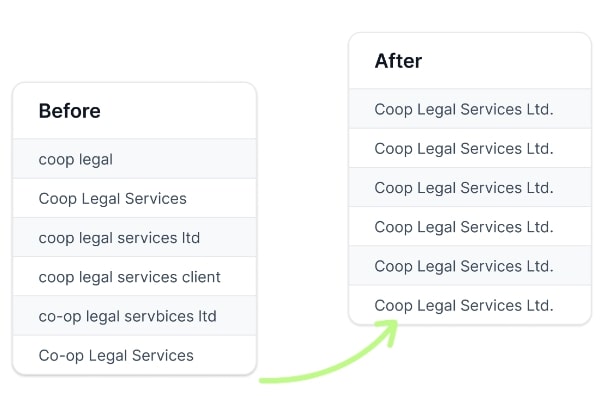
Task: Click the arrowhead pointing to After table
Action: click(x=388, y=331)
